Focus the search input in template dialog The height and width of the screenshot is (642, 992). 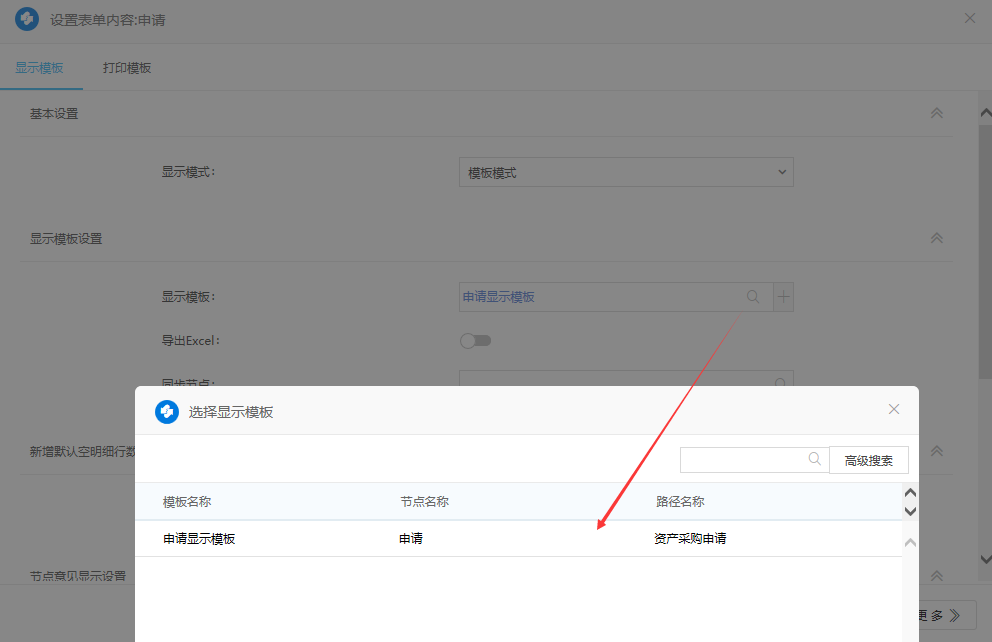742,459
